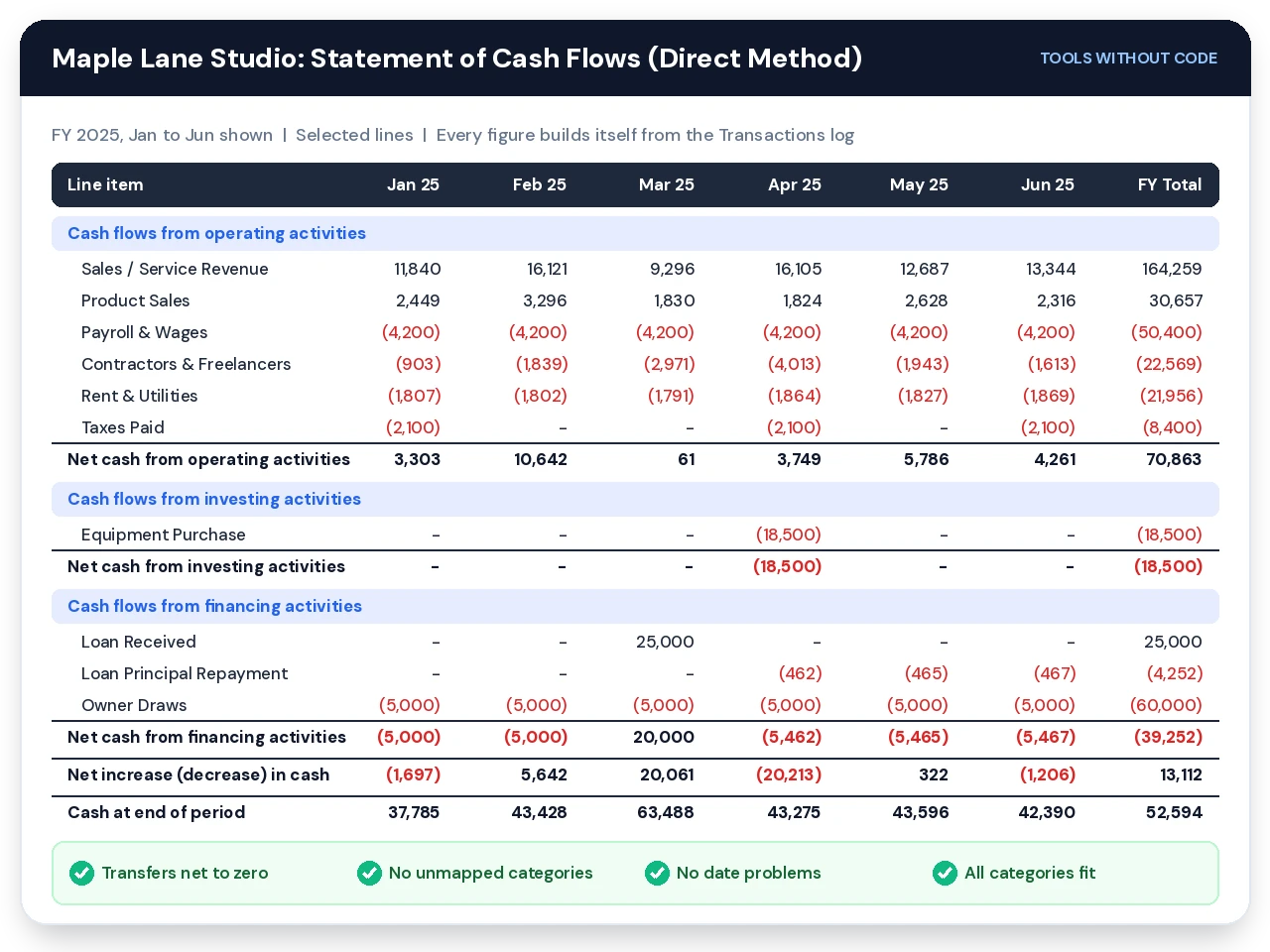This screenshot has width=1270, height=952.
Task: Click the Equipment Purchase row label
Action: (x=163, y=535)
